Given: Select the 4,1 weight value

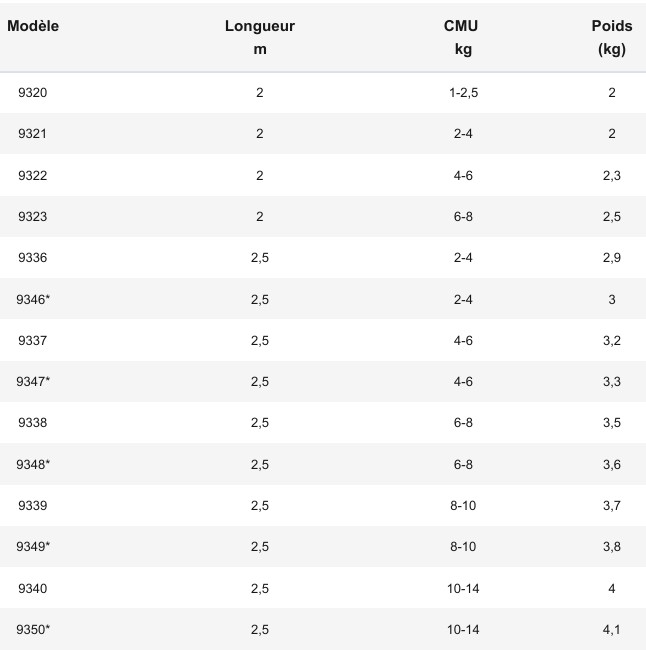Looking at the screenshot, I should [611, 630].
